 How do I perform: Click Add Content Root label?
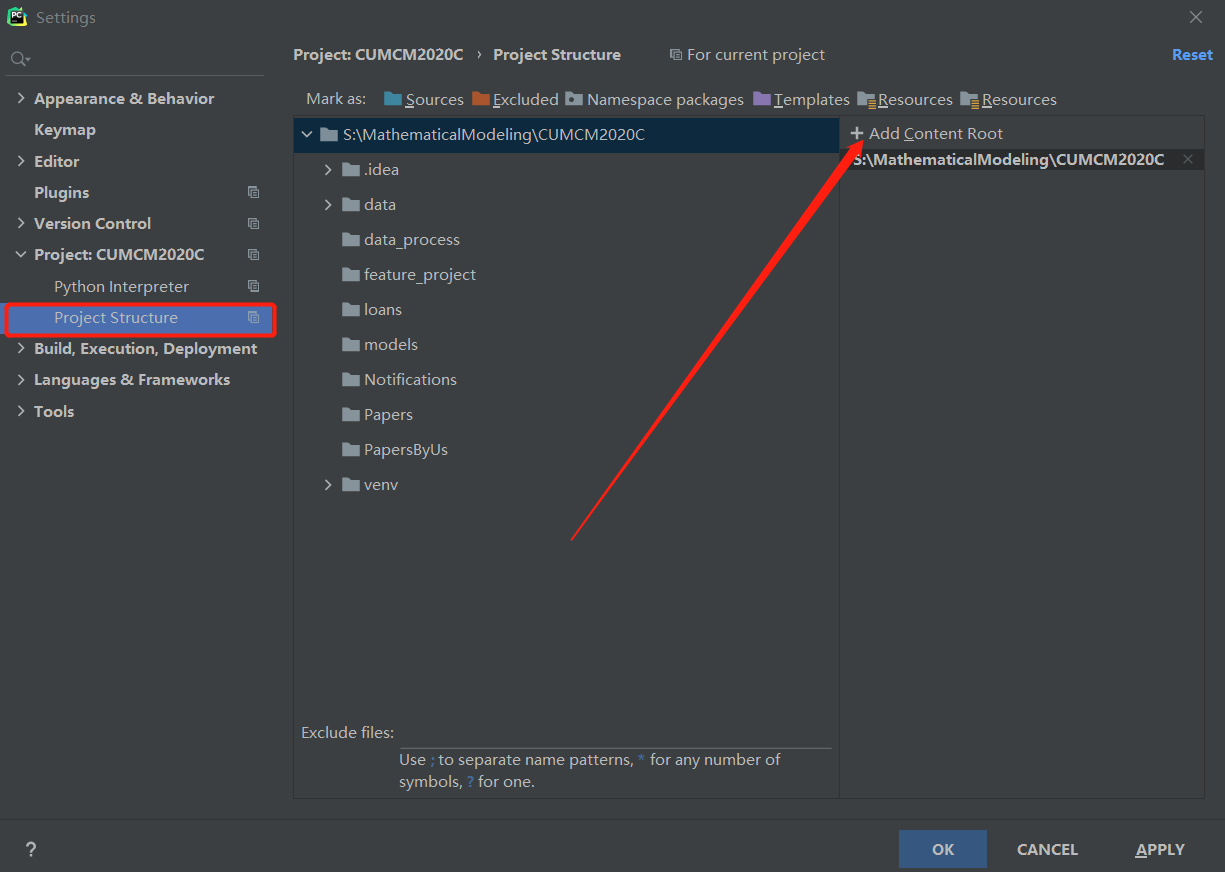[x=936, y=133]
